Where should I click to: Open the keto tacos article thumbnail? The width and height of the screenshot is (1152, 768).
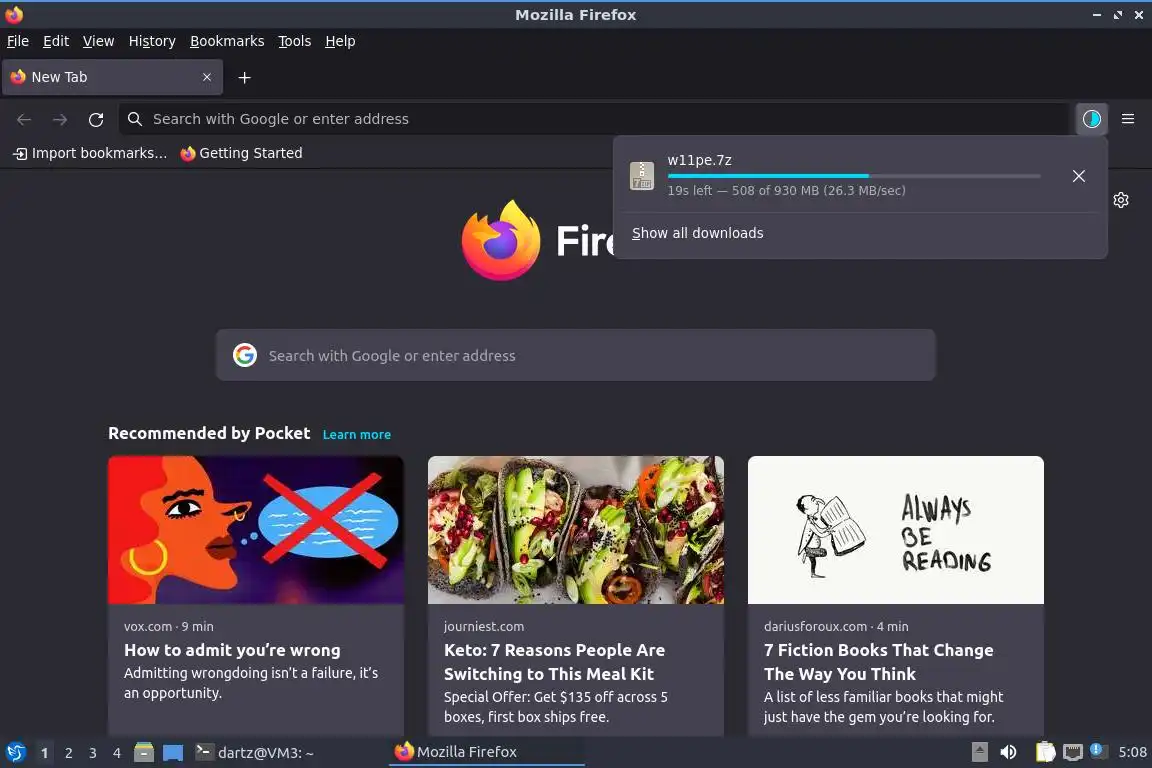tap(575, 530)
